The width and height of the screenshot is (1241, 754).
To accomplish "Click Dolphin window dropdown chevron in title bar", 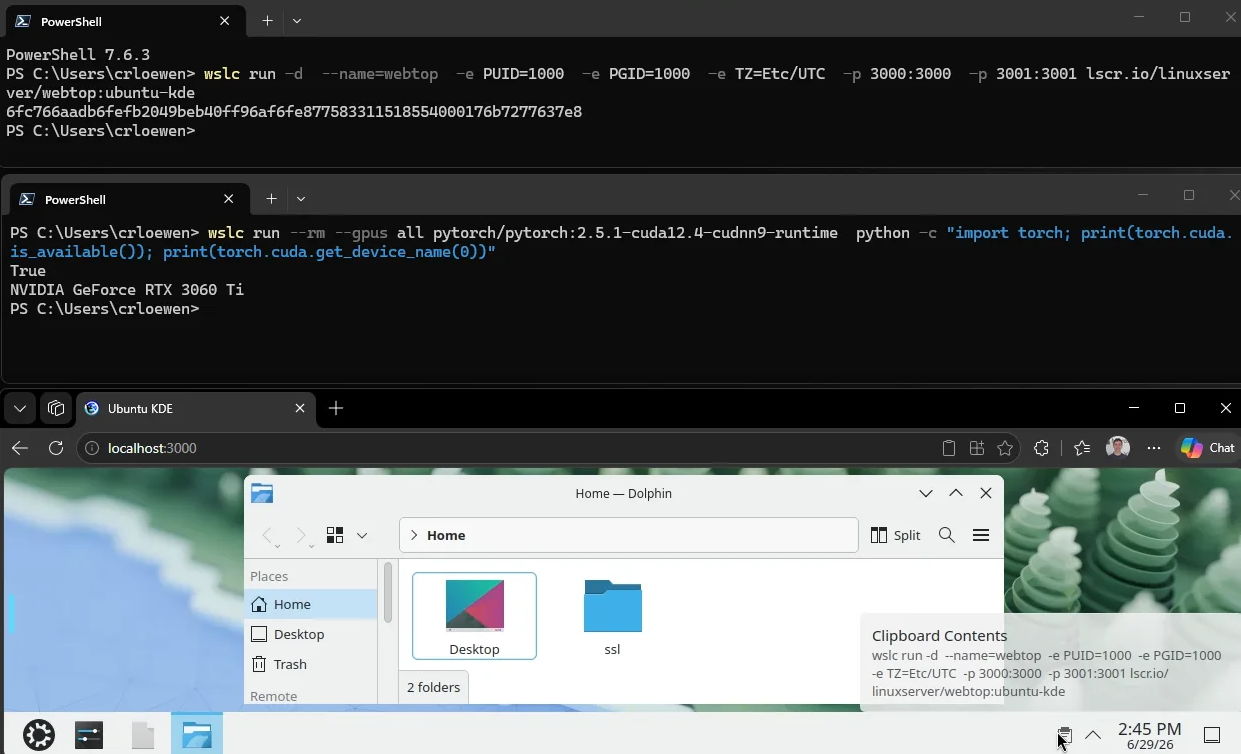I will [926, 493].
